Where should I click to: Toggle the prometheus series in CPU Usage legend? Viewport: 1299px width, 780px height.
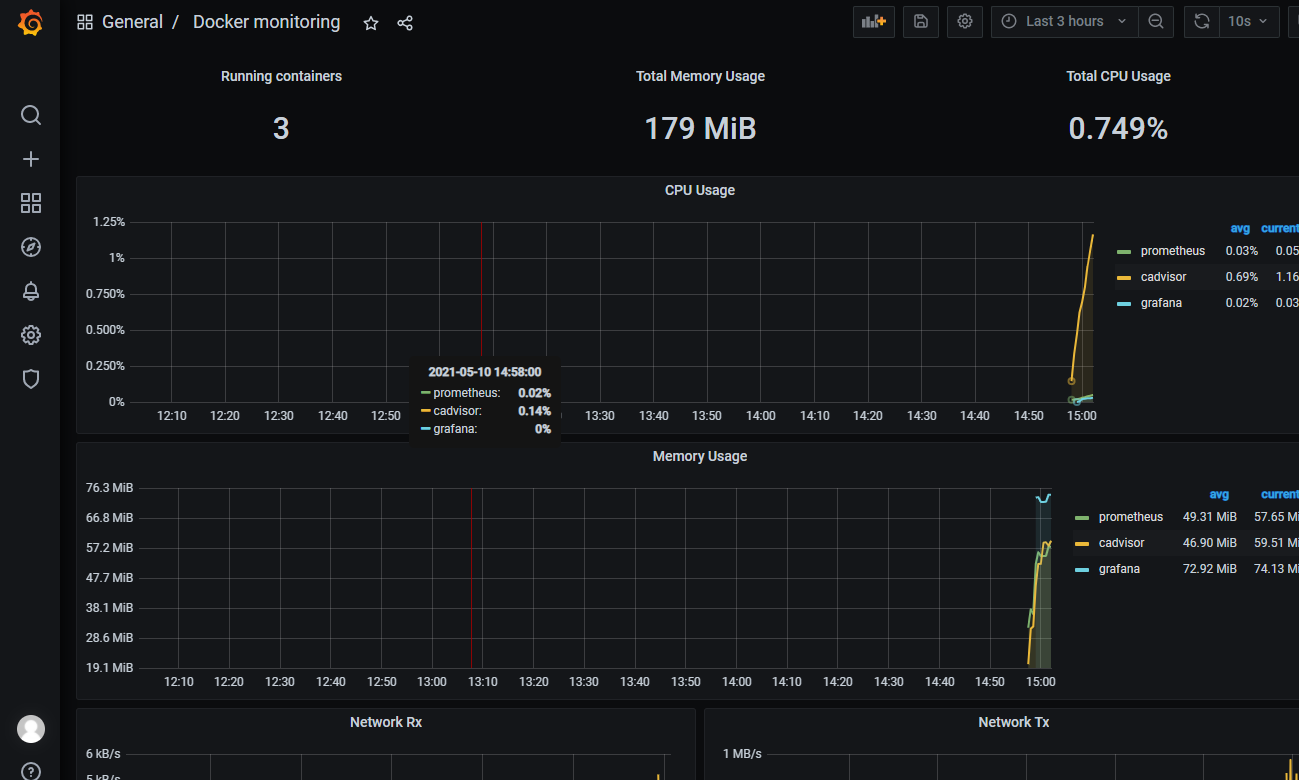pos(1172,251)
